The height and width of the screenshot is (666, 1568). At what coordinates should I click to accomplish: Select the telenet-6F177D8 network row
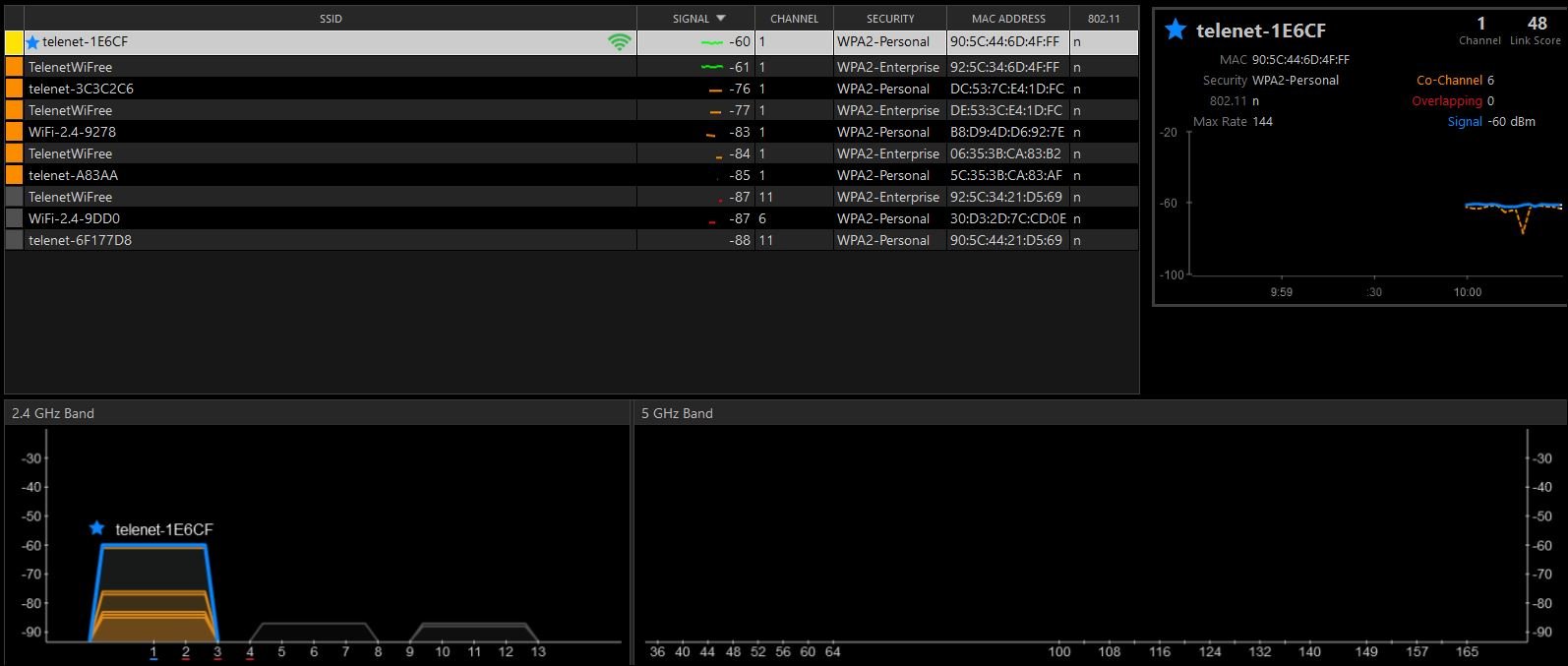point(572,240)
